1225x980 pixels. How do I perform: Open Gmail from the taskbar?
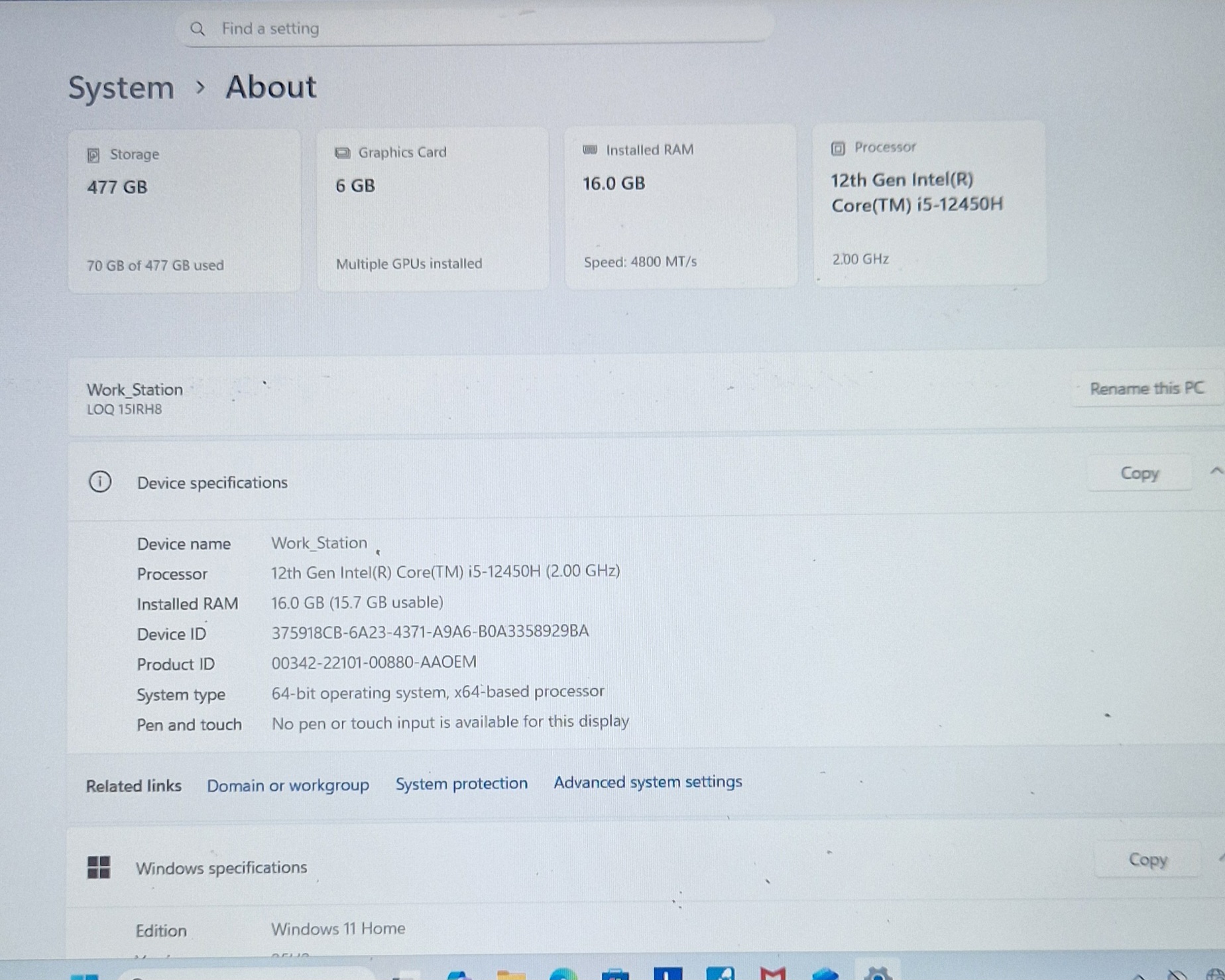pyautogui.click(x=772, y=973)
